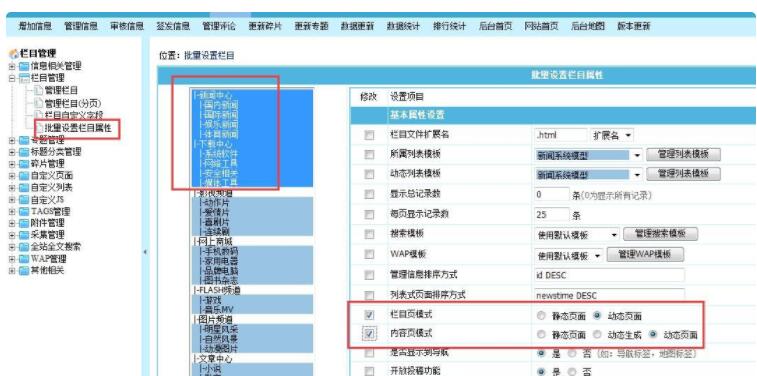Go to 更新专题 in top menu

[311, 27]
